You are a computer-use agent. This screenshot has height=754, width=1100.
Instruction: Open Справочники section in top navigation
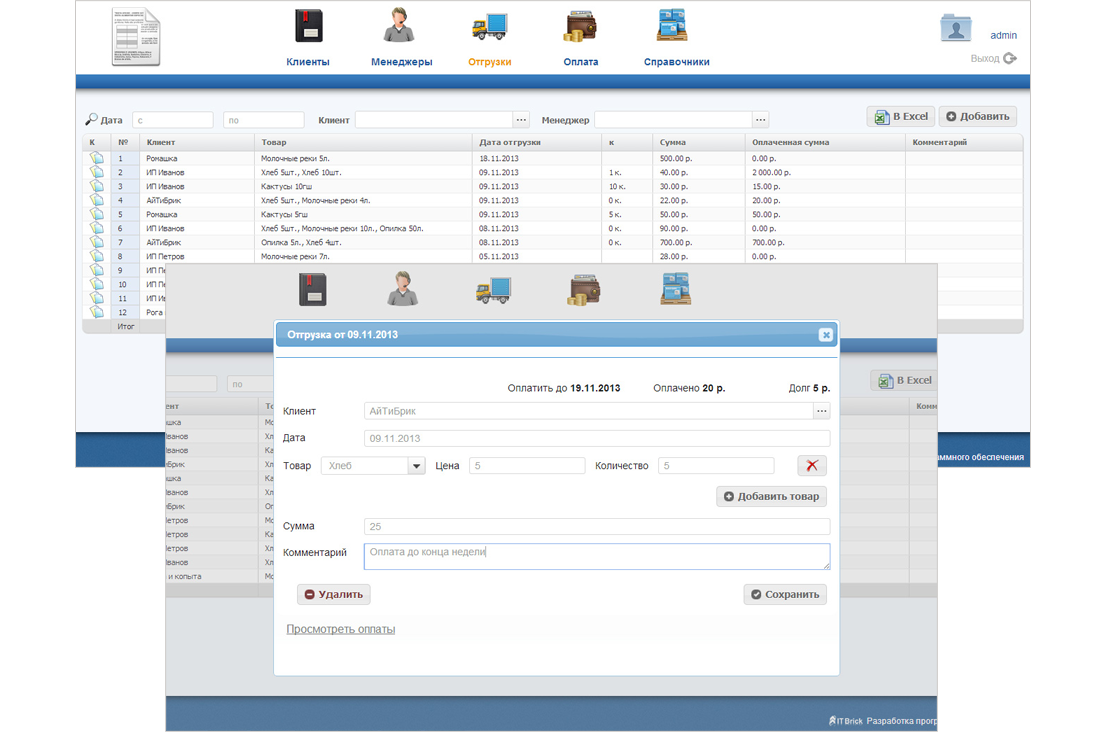pyautogui.click(x=676, y=62)
